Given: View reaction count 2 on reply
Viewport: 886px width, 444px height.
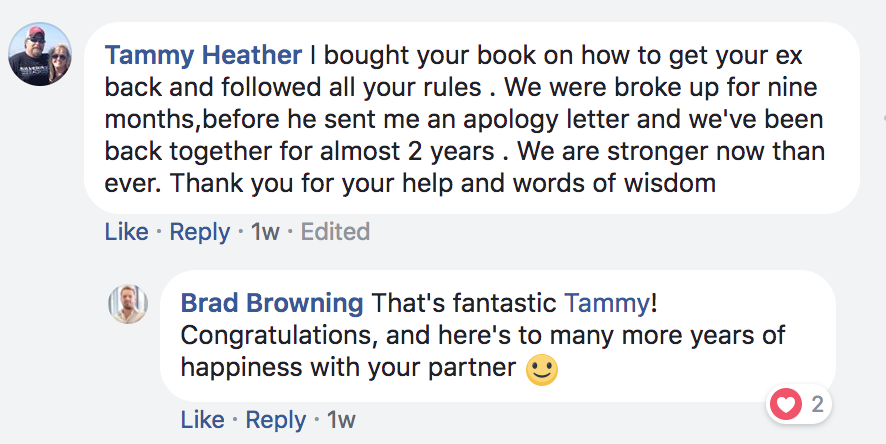Looking at the screenshot, I should pos(817,404).
